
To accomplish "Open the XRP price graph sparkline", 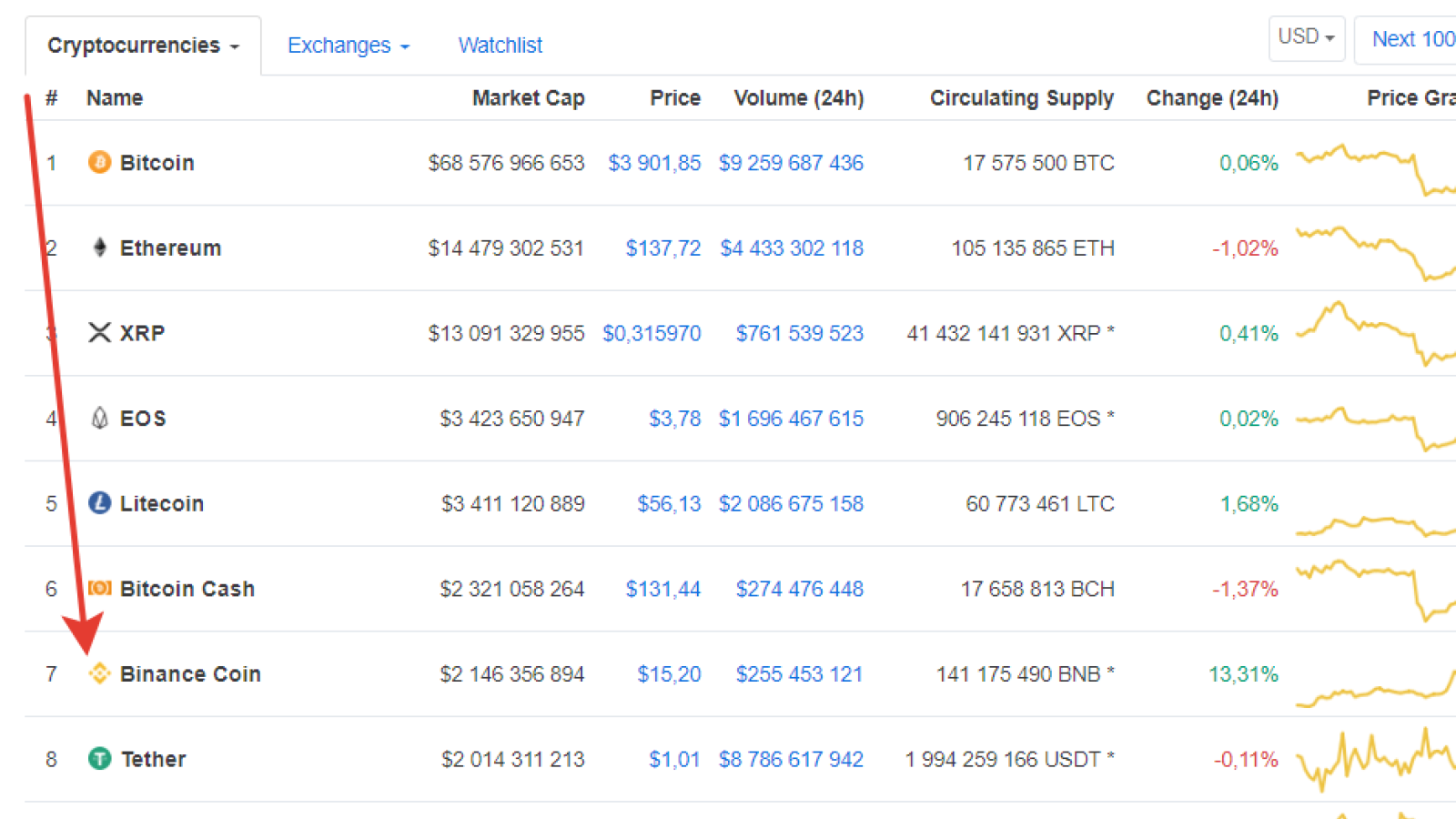I will click(x=1376, y=333).
